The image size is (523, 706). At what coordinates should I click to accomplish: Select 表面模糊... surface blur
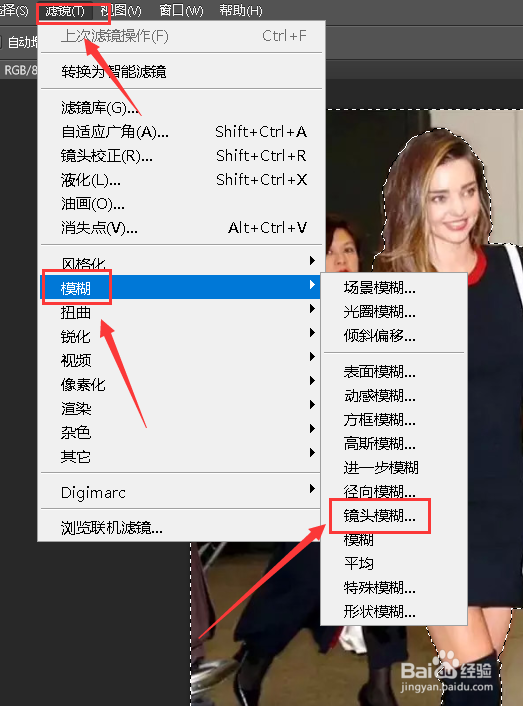point(394,371)
